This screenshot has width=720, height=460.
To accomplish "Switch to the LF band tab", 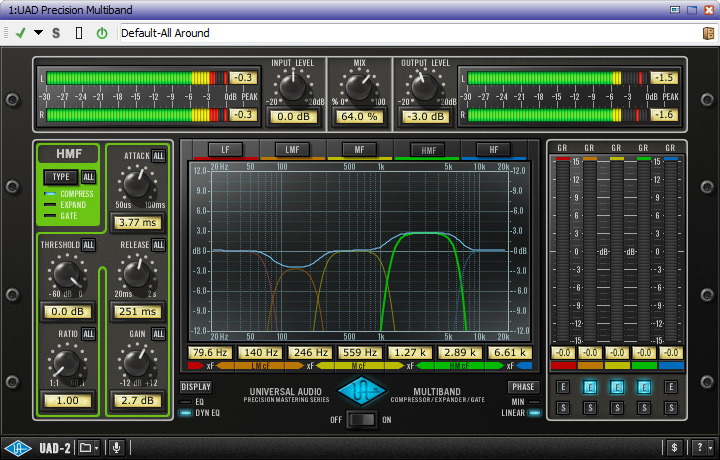I will [225, 150].
